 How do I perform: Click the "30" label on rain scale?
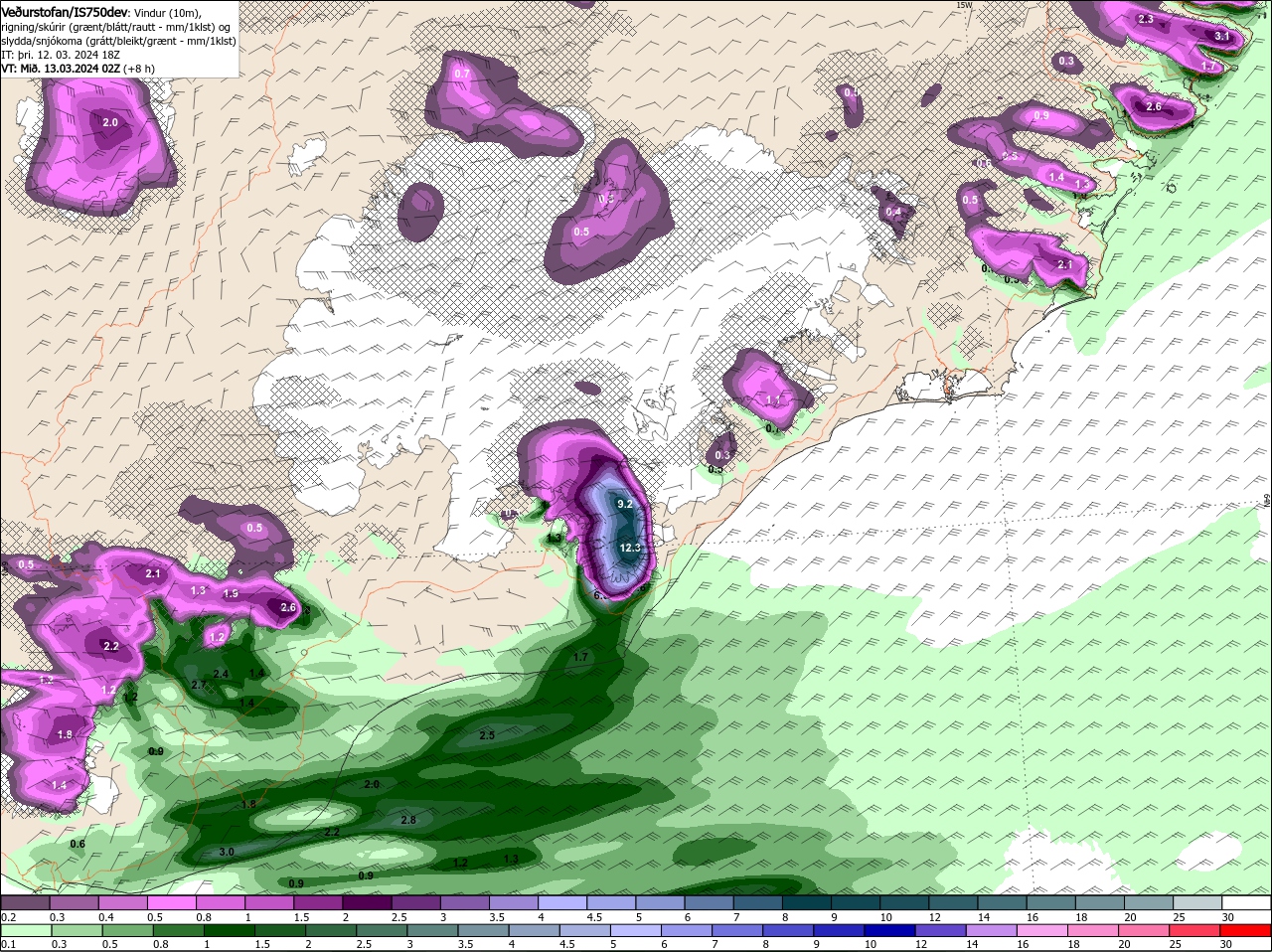click(1225, 944)
